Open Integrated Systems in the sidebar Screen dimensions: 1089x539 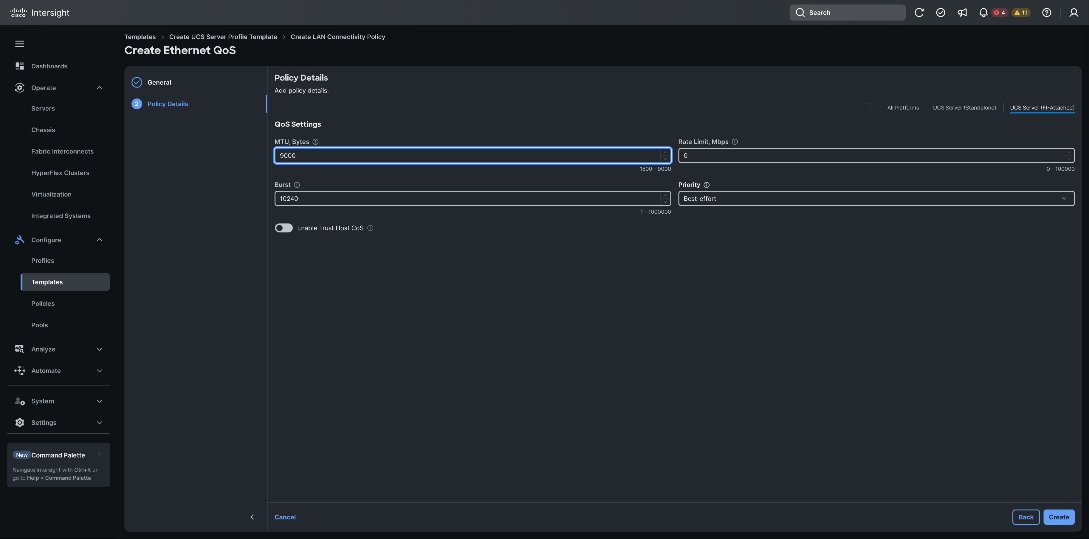[61, 216]
